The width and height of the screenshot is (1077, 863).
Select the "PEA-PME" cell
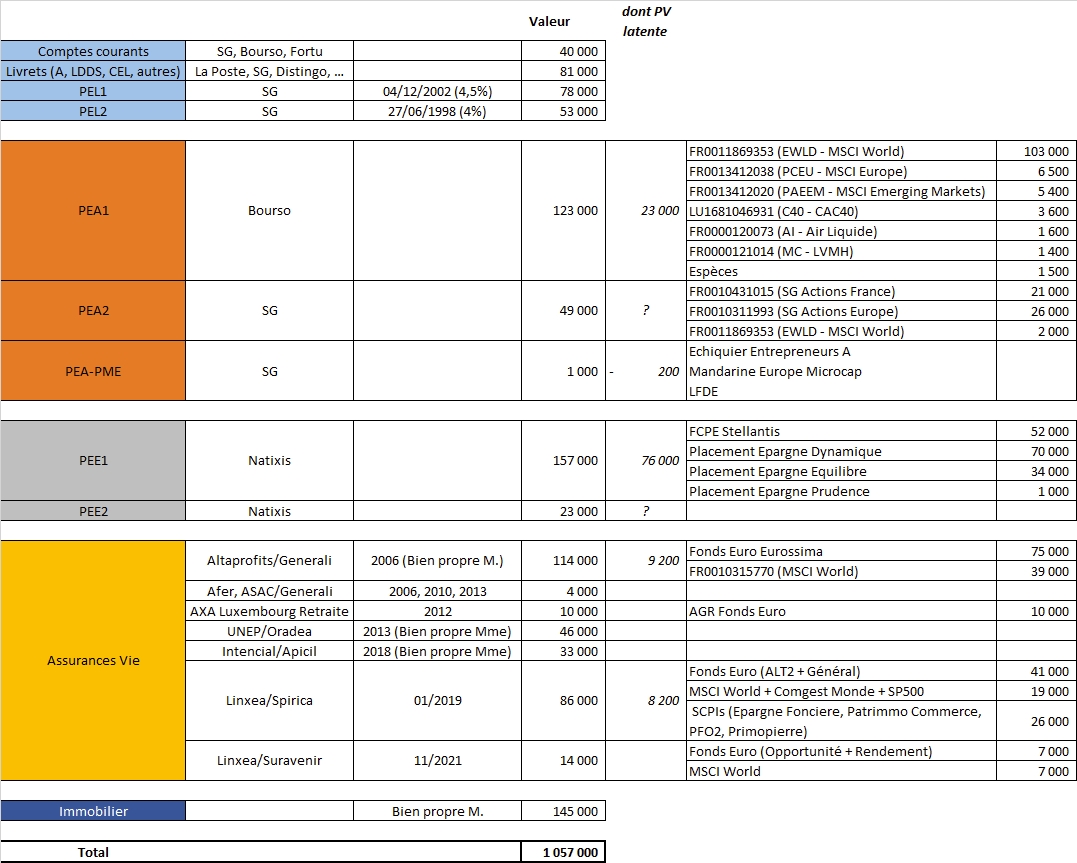93,371
